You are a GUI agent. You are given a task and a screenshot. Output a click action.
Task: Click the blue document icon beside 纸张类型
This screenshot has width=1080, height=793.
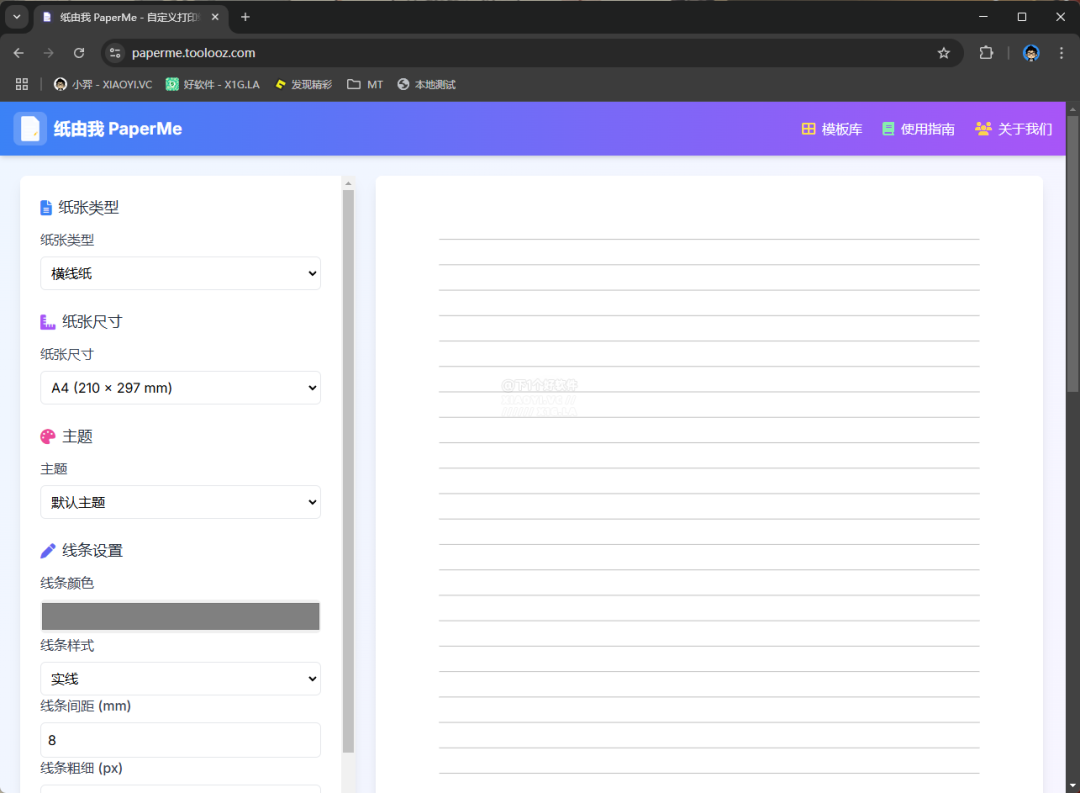(x=46, y=207)
